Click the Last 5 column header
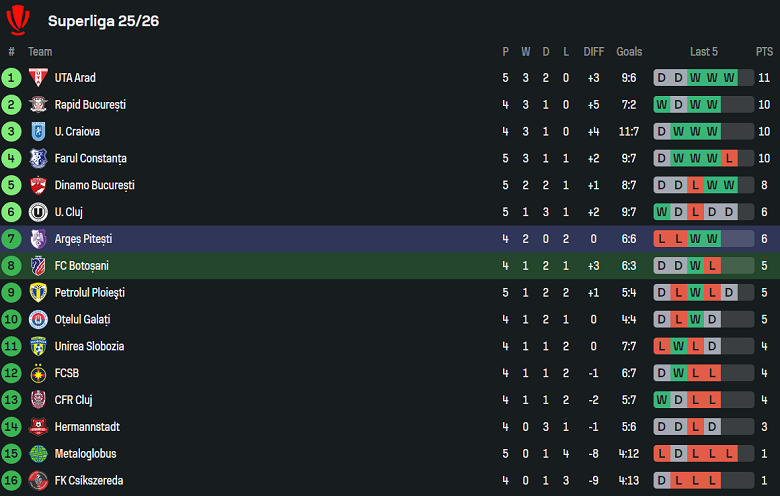 click(x=703, y=52)
